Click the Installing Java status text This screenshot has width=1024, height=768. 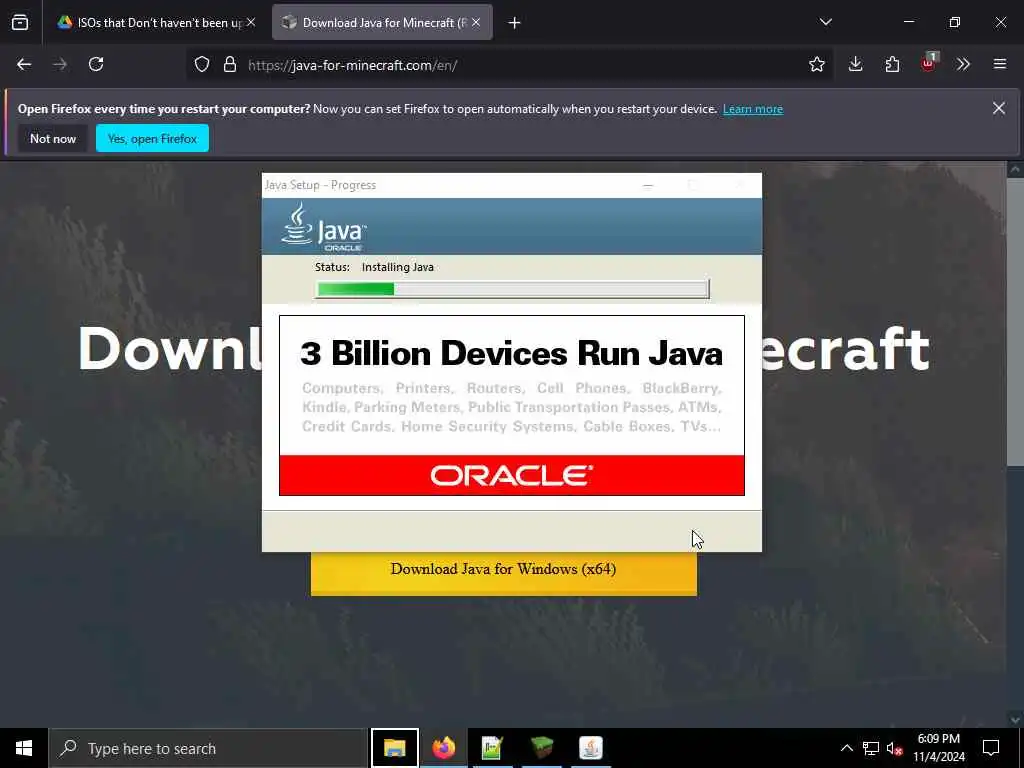pyautogui.click(x=398, y=267)
